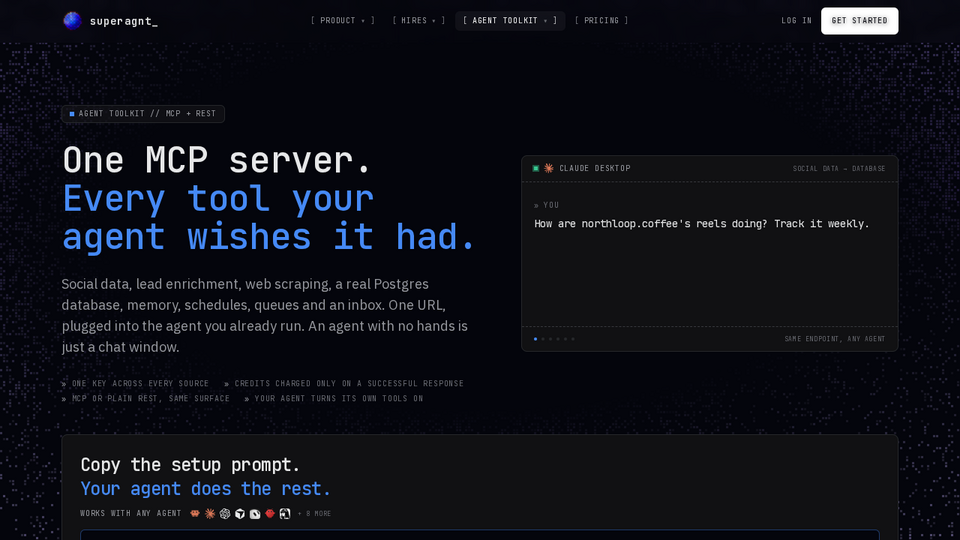Select the last carousel dot in demo card
This screenshot has width=960, height=540.
click(573, 339)
